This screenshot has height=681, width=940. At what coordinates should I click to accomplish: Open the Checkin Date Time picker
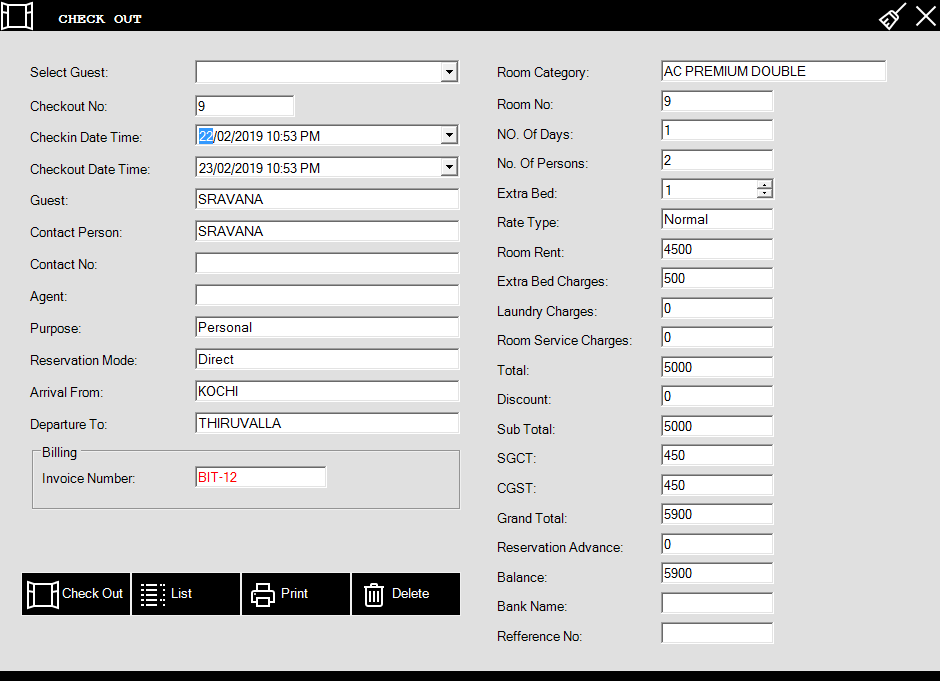tap(449, 136)
